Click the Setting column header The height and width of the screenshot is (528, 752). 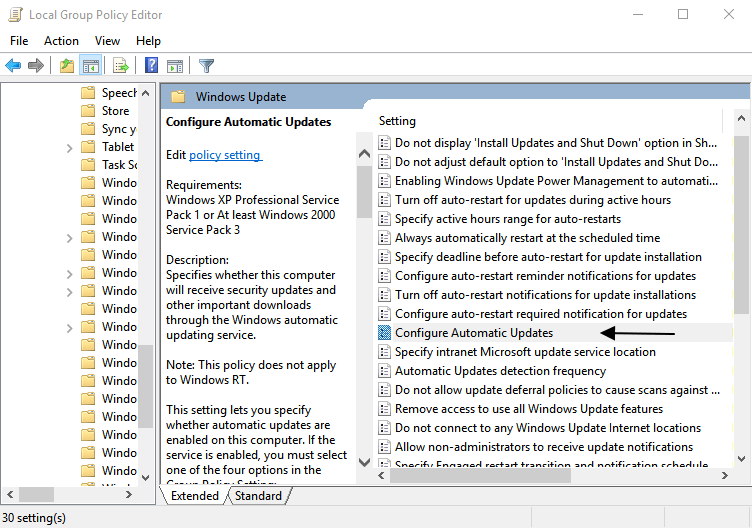(398, 121)
